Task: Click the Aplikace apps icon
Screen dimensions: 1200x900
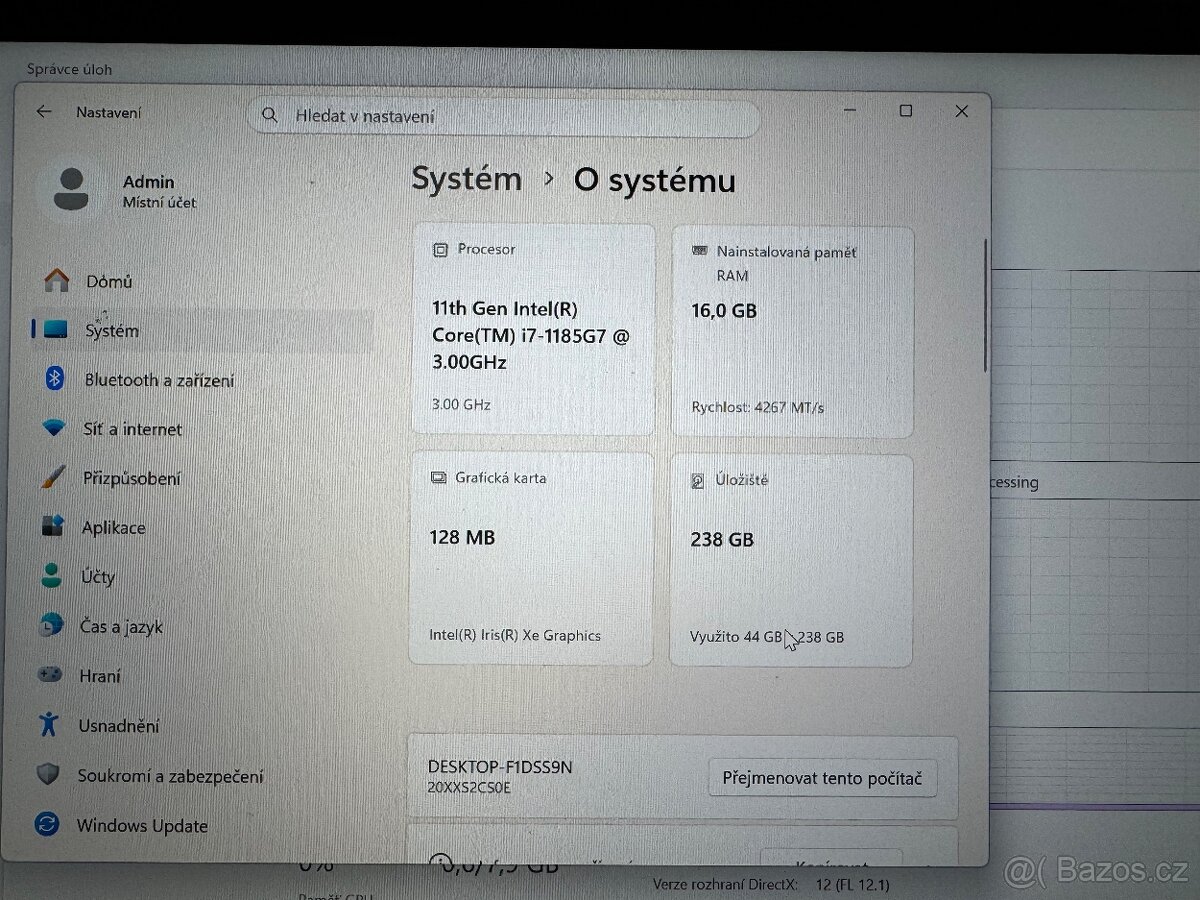Action: point(52,526)
